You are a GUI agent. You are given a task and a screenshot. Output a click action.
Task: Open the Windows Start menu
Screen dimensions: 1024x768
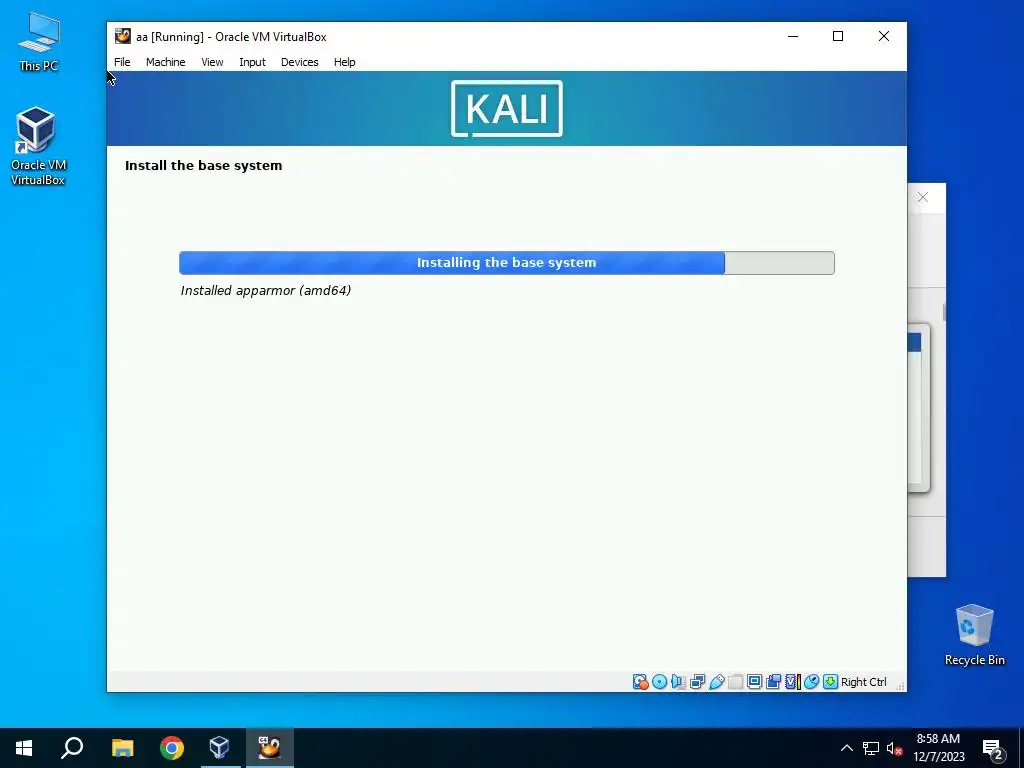coord(24,748)
